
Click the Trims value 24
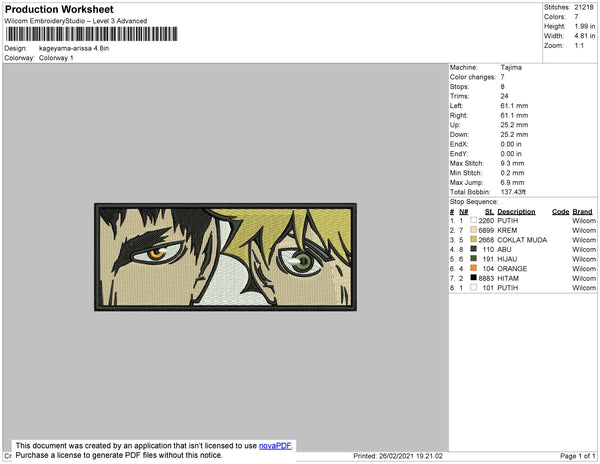504,96
